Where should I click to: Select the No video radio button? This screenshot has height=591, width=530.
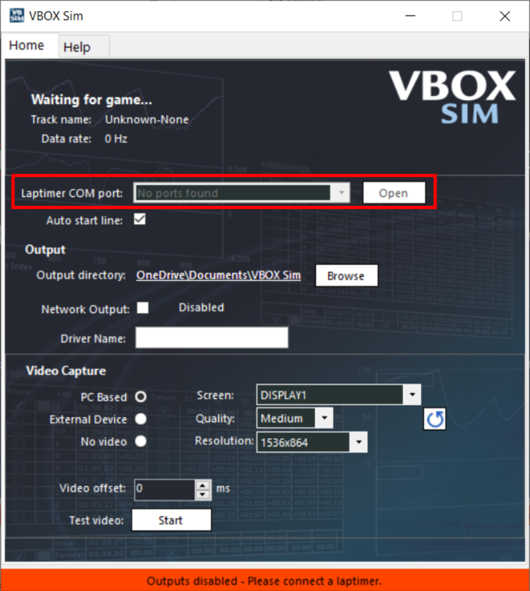point(141,441)
